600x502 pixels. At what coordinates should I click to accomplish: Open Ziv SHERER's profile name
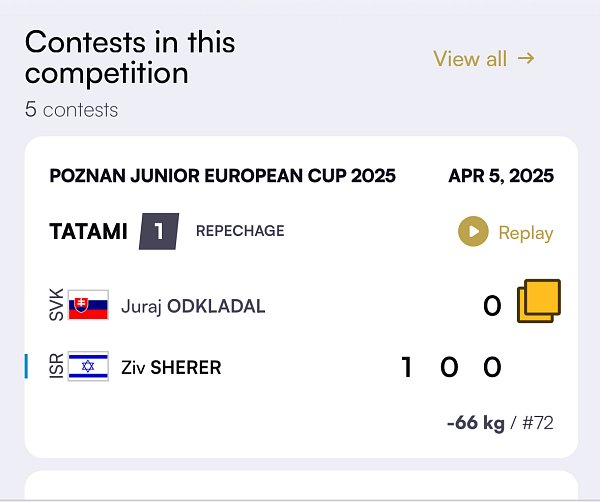pyautogui.click(x=171, y=367)
